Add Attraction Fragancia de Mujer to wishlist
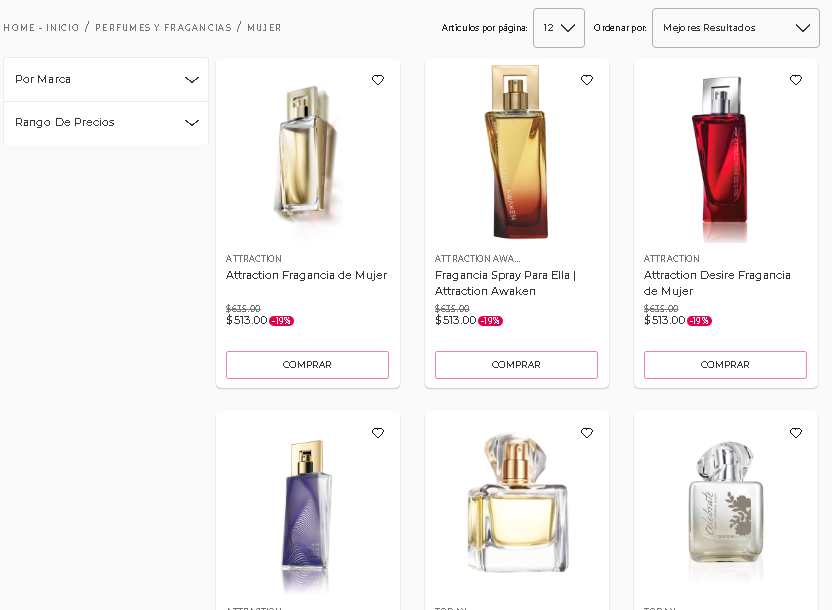832x610 pixels. click(x=378, y=80)
